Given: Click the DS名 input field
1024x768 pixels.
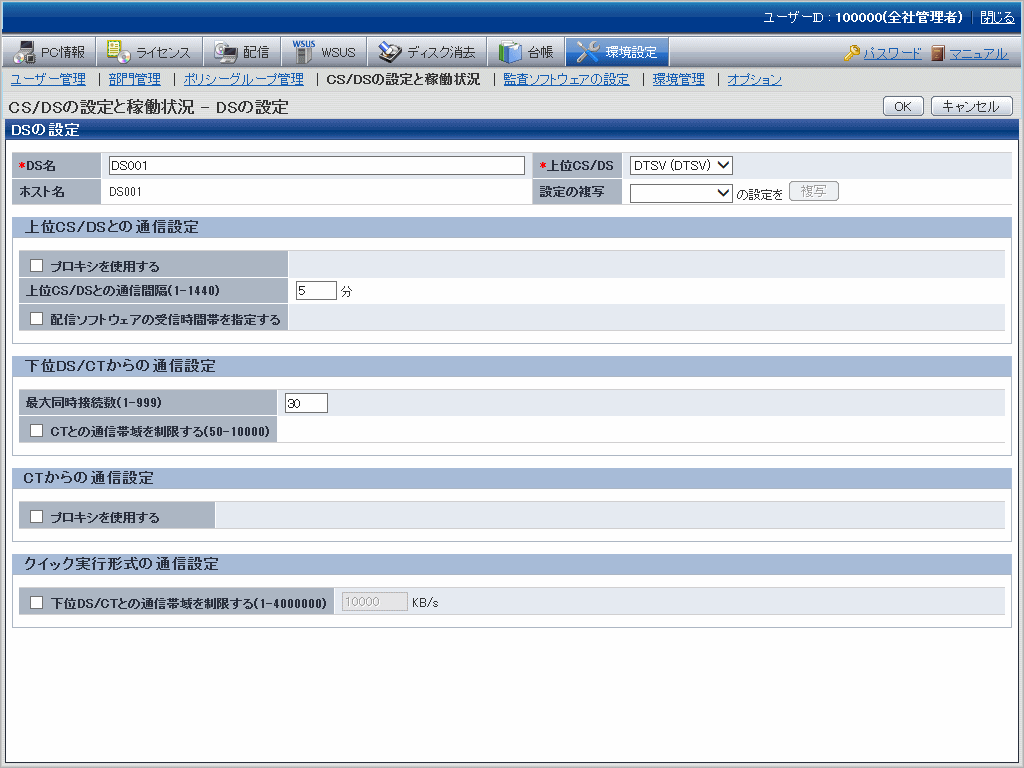Looking at the screenshot, I should coord(317,165).
